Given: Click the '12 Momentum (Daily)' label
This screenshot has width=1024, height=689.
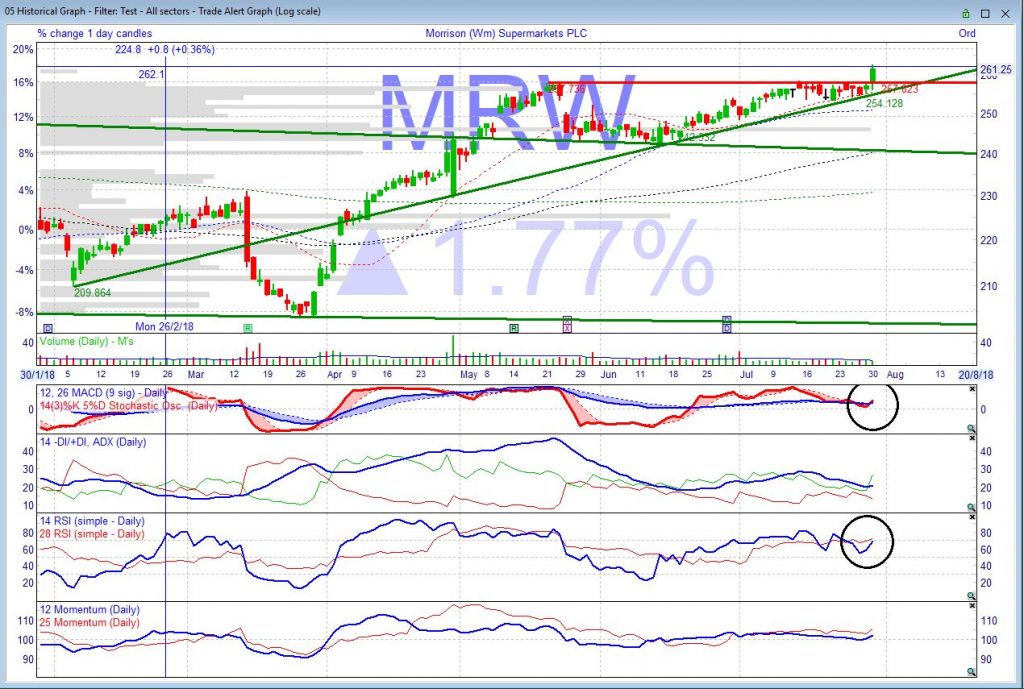Looking at the screenshot, I should [x=89, y=609].
